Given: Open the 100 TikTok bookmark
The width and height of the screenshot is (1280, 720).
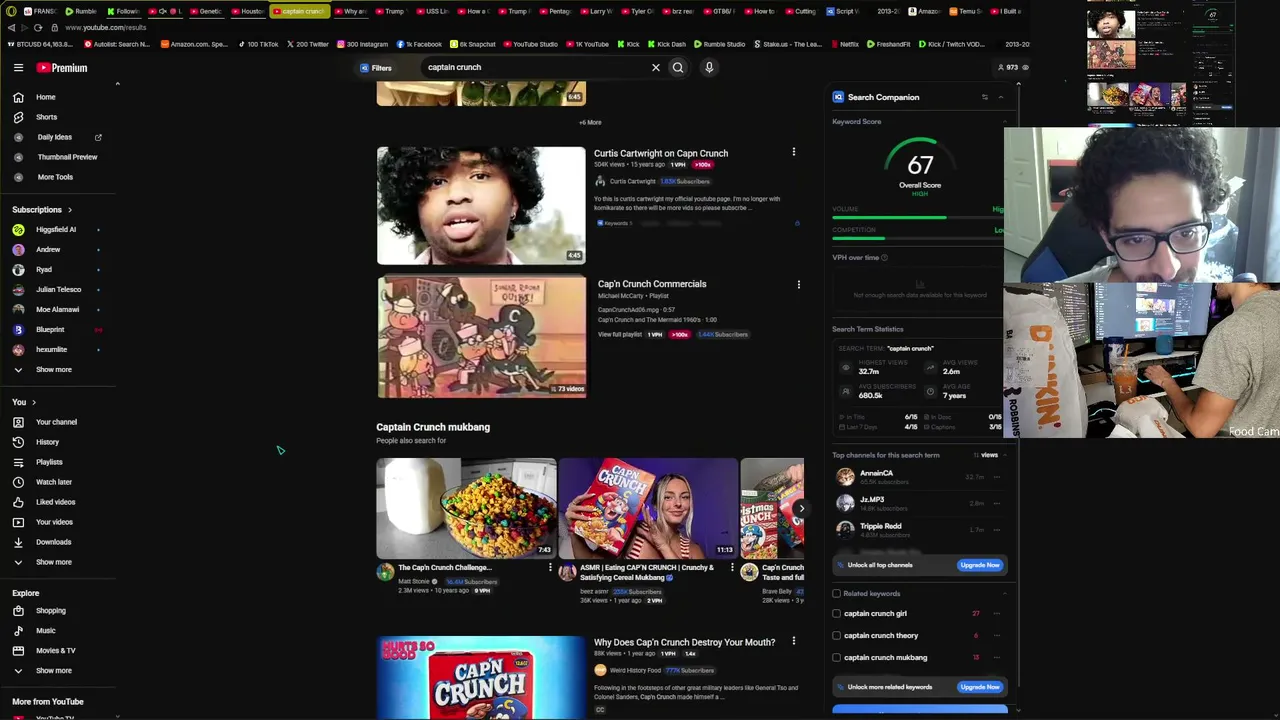Looking at the screenshot, I should [259, 44].
